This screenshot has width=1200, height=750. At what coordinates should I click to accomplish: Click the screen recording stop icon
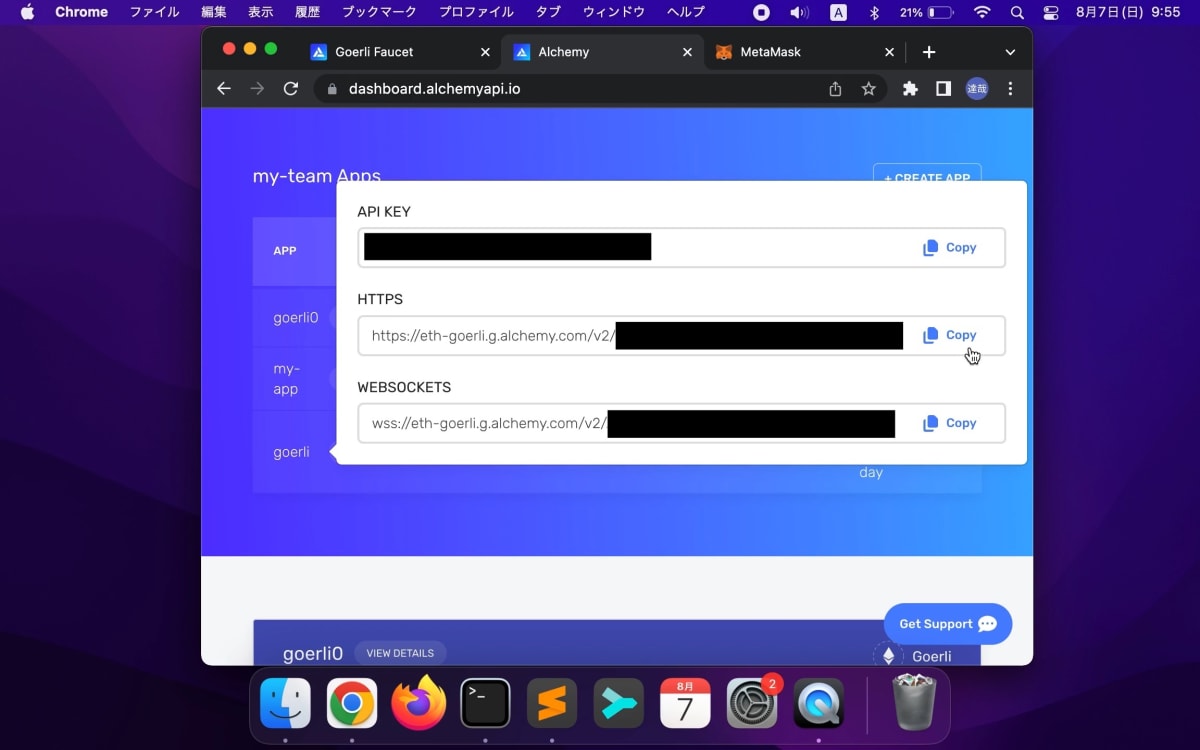tap(761, 12)
